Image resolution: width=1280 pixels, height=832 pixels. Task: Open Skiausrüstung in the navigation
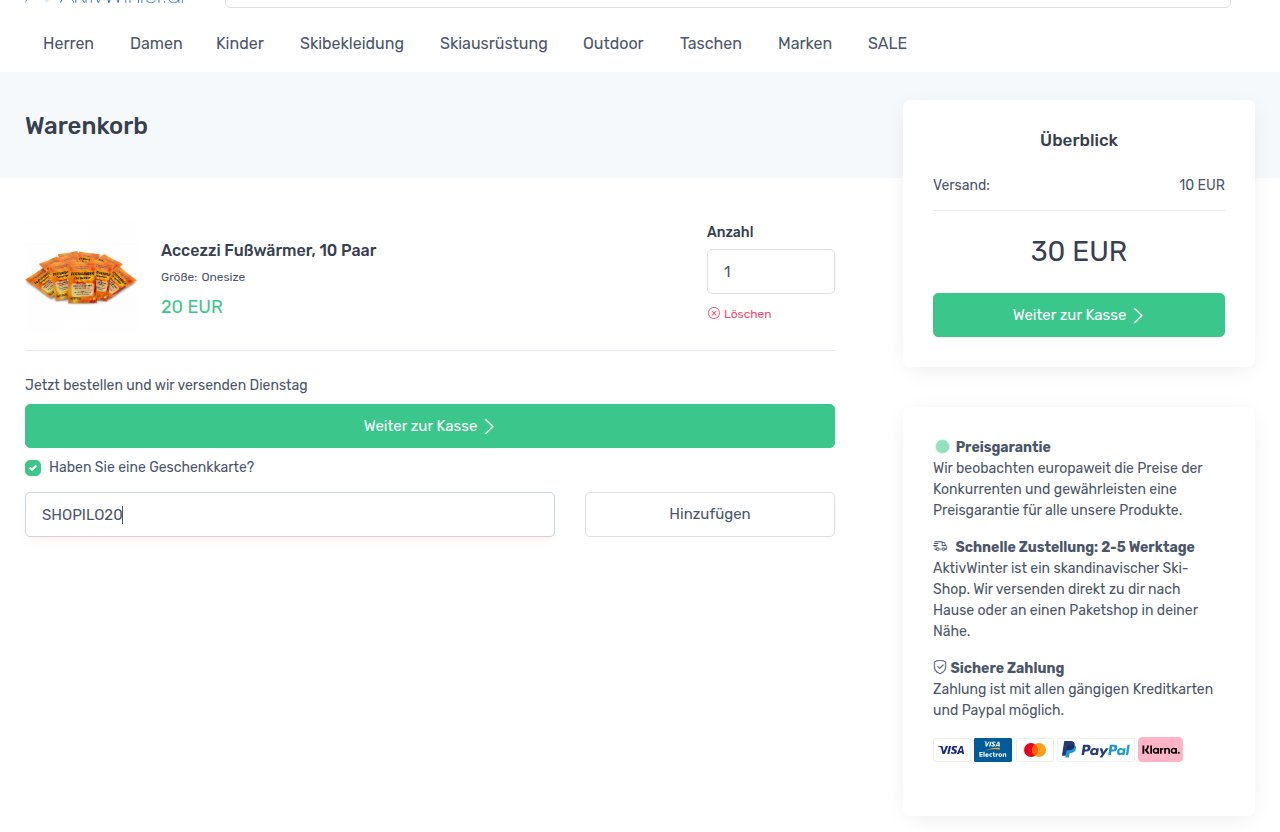pyautogui.click(x=494, y=43)
